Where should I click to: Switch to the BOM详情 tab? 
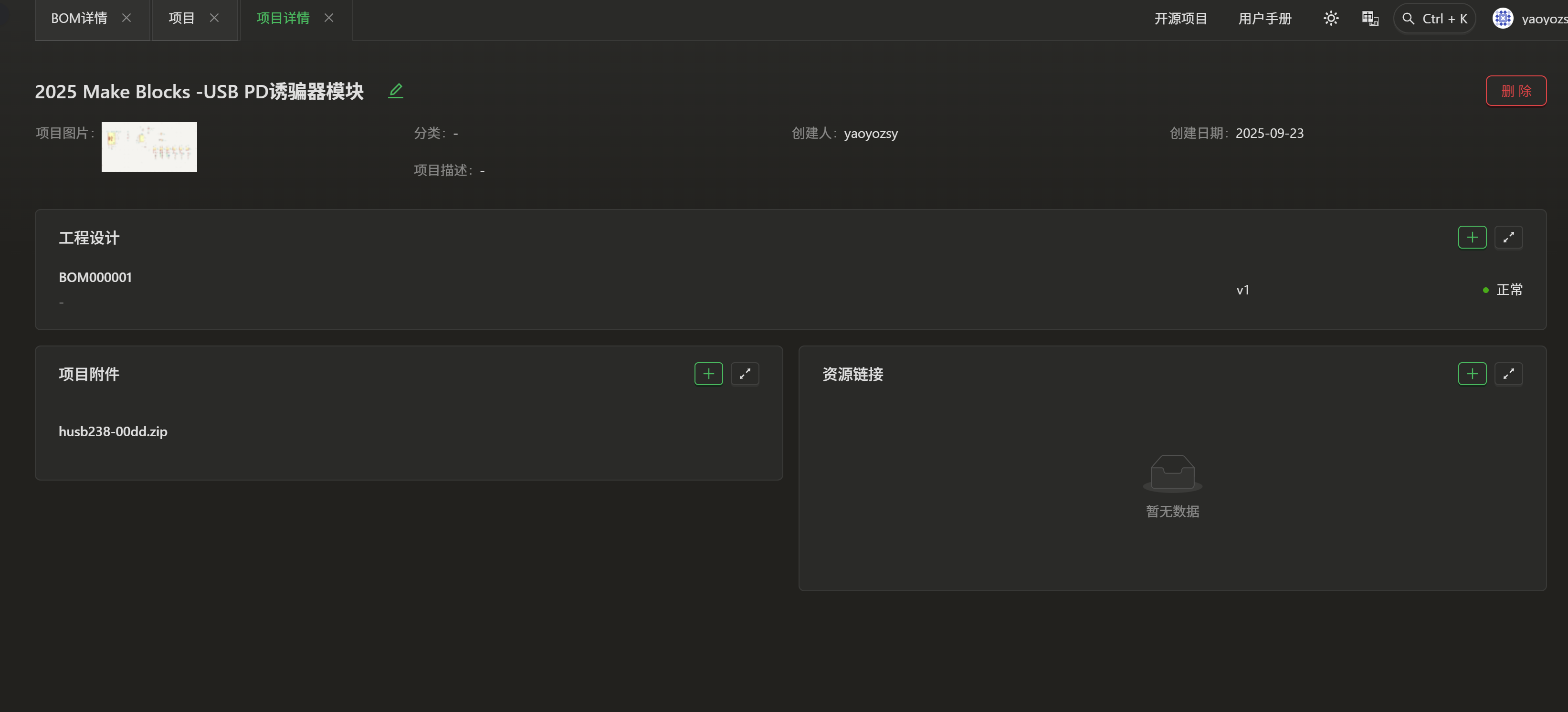pyautogui.click(x=79, y=18)
